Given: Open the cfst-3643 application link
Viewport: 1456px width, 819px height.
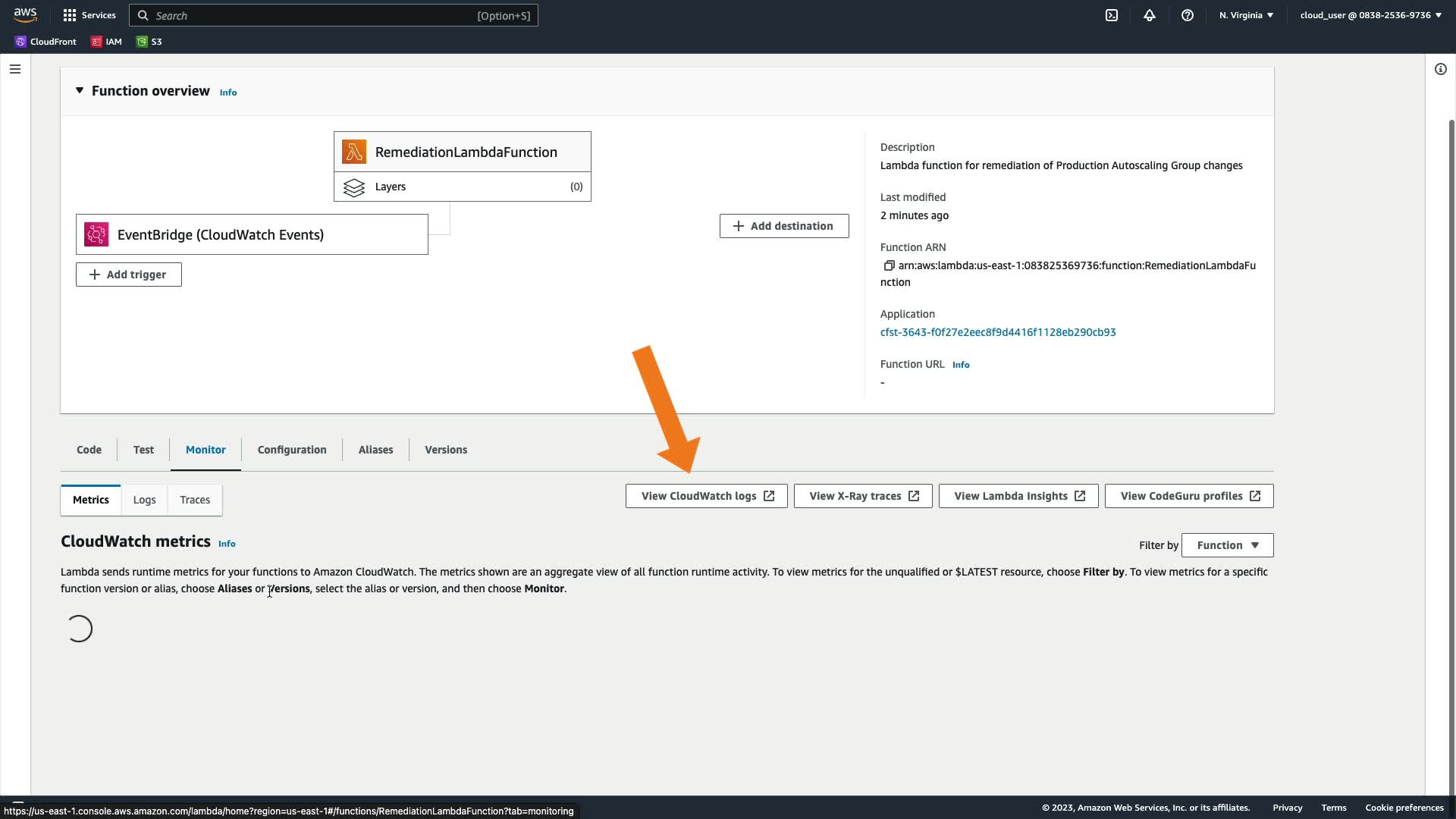Looking at the screenshot, I should coord(997,332).
